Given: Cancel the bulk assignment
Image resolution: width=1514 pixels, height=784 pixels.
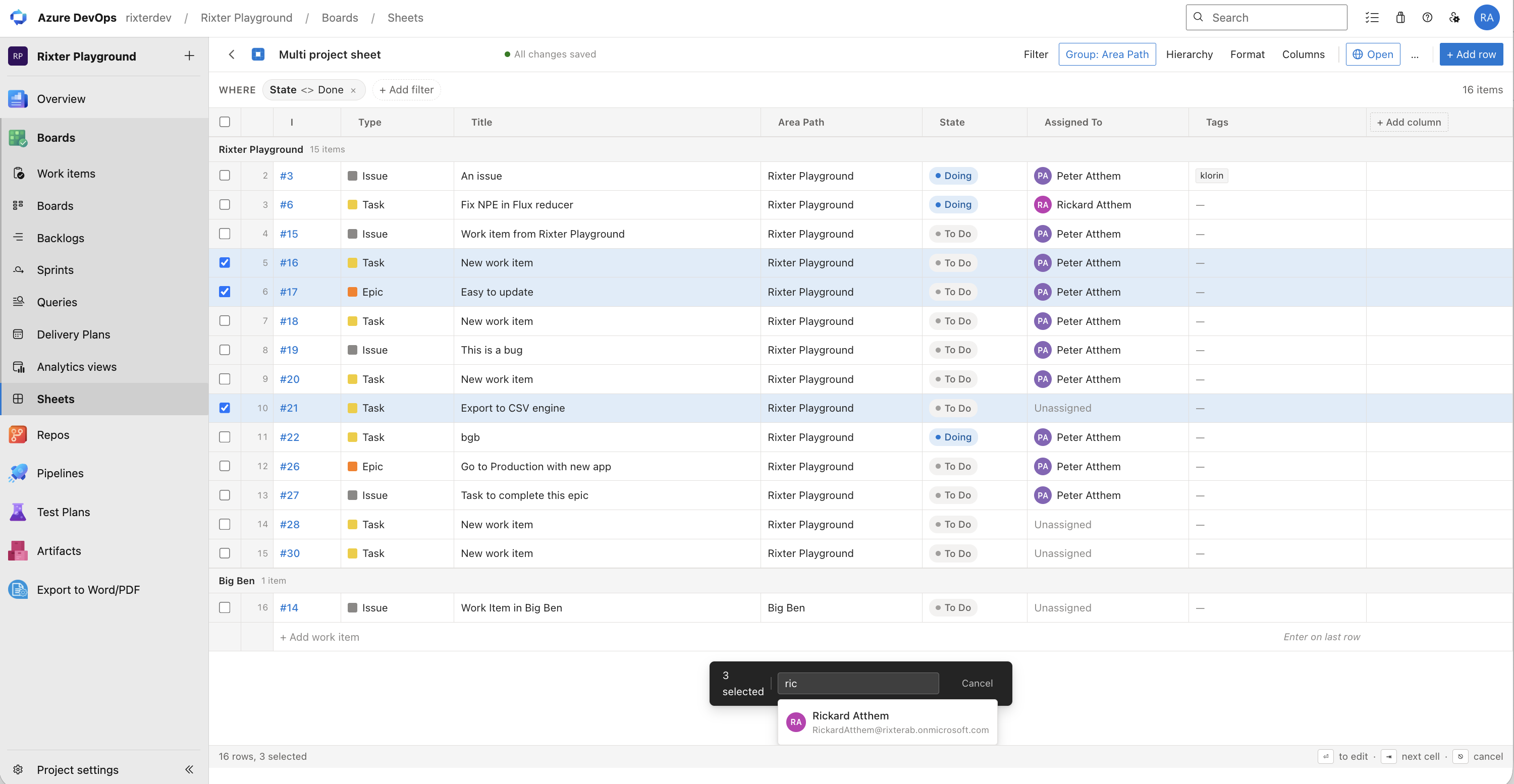Looking at the screenshot, I should (x=977, y=683).
